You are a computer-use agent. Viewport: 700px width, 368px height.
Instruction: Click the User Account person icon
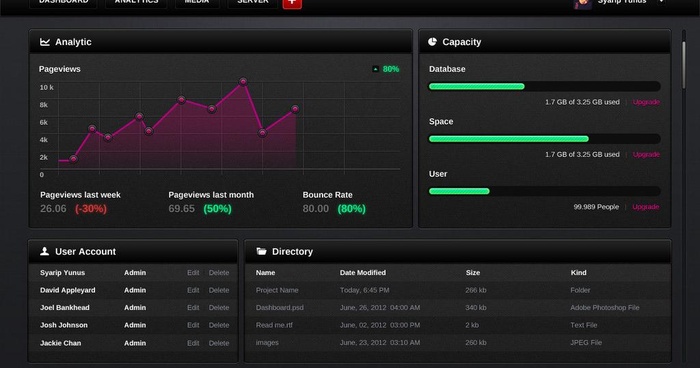(45, 251)
